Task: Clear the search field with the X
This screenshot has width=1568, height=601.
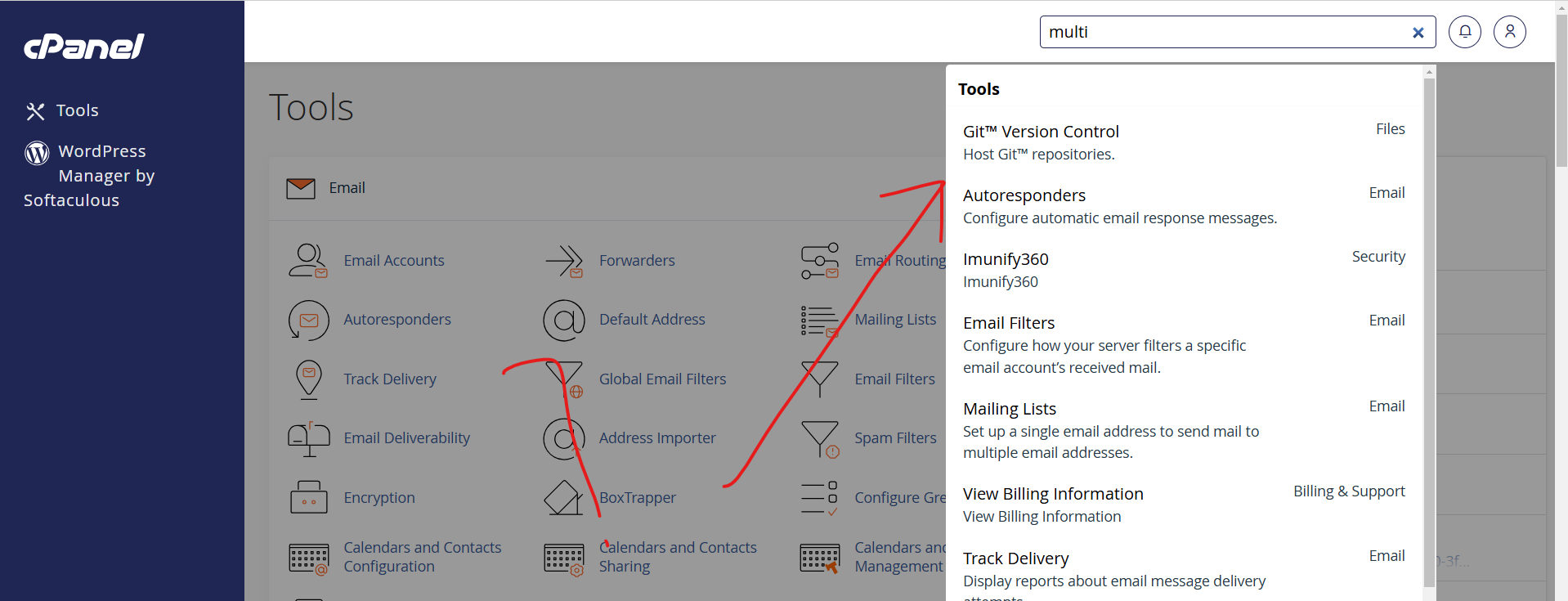Action: pyautogui.click(x=1418, y=33)
